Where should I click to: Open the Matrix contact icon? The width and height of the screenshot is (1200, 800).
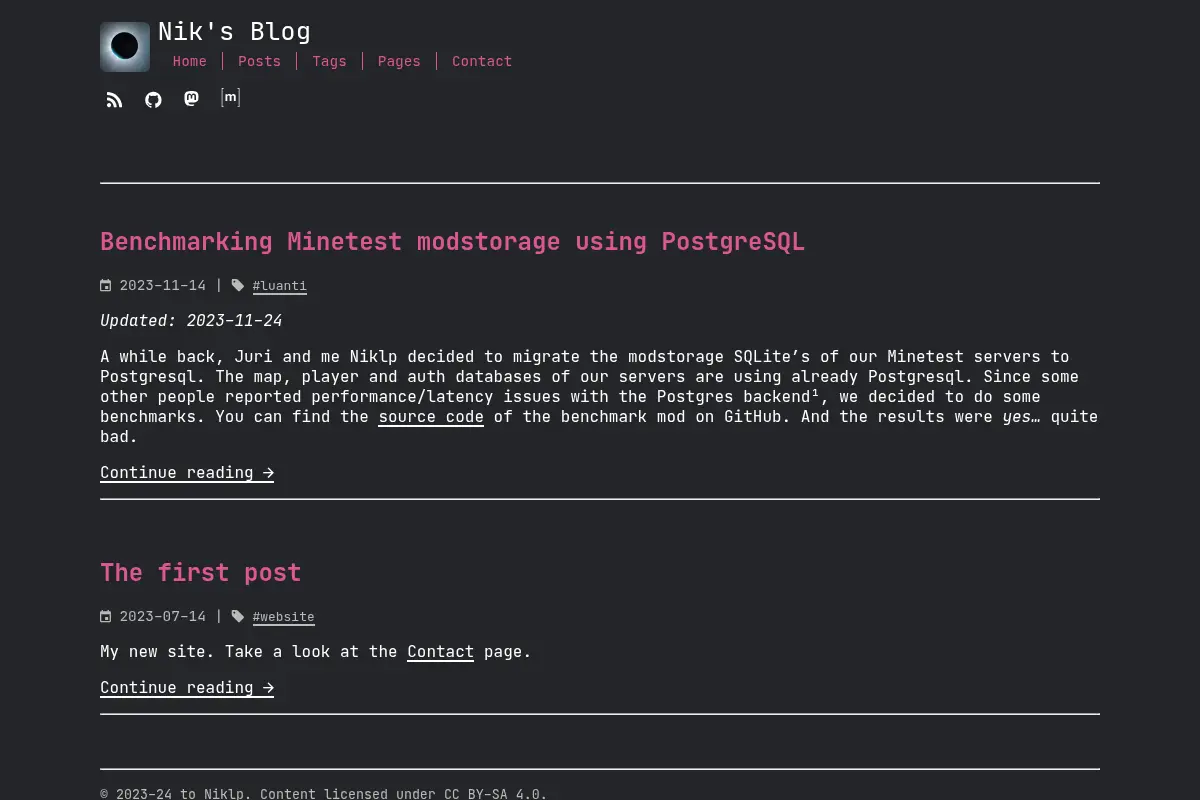point(230,97)
